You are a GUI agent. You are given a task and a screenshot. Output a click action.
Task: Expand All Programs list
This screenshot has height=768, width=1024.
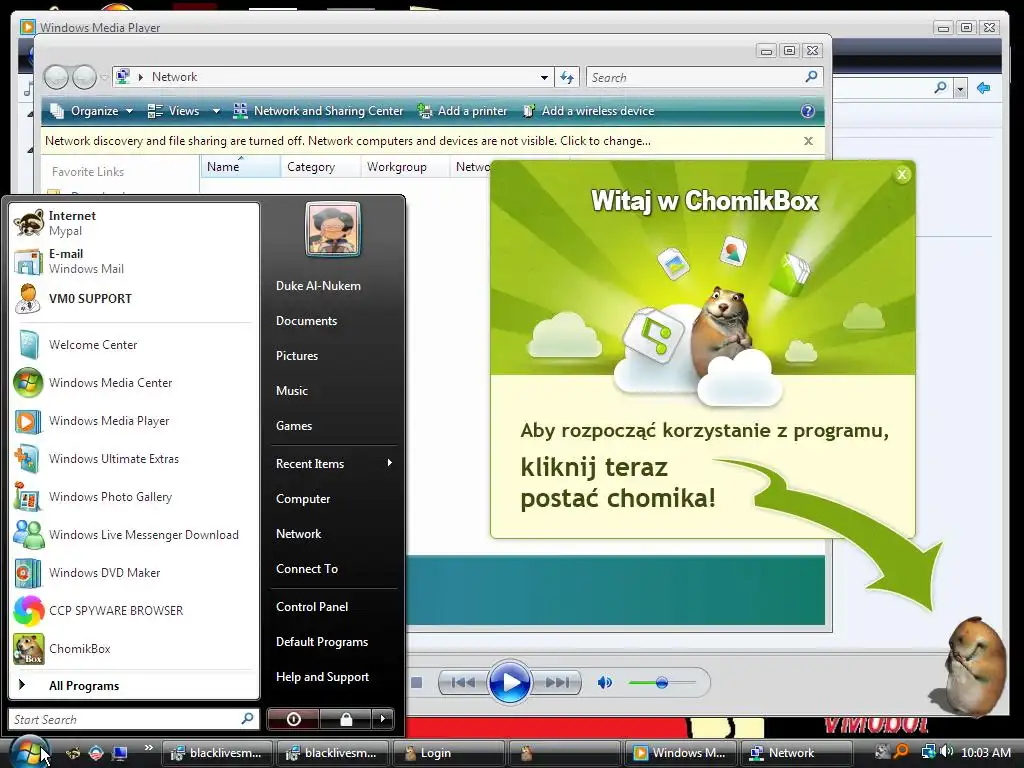(x=133, y=686)
